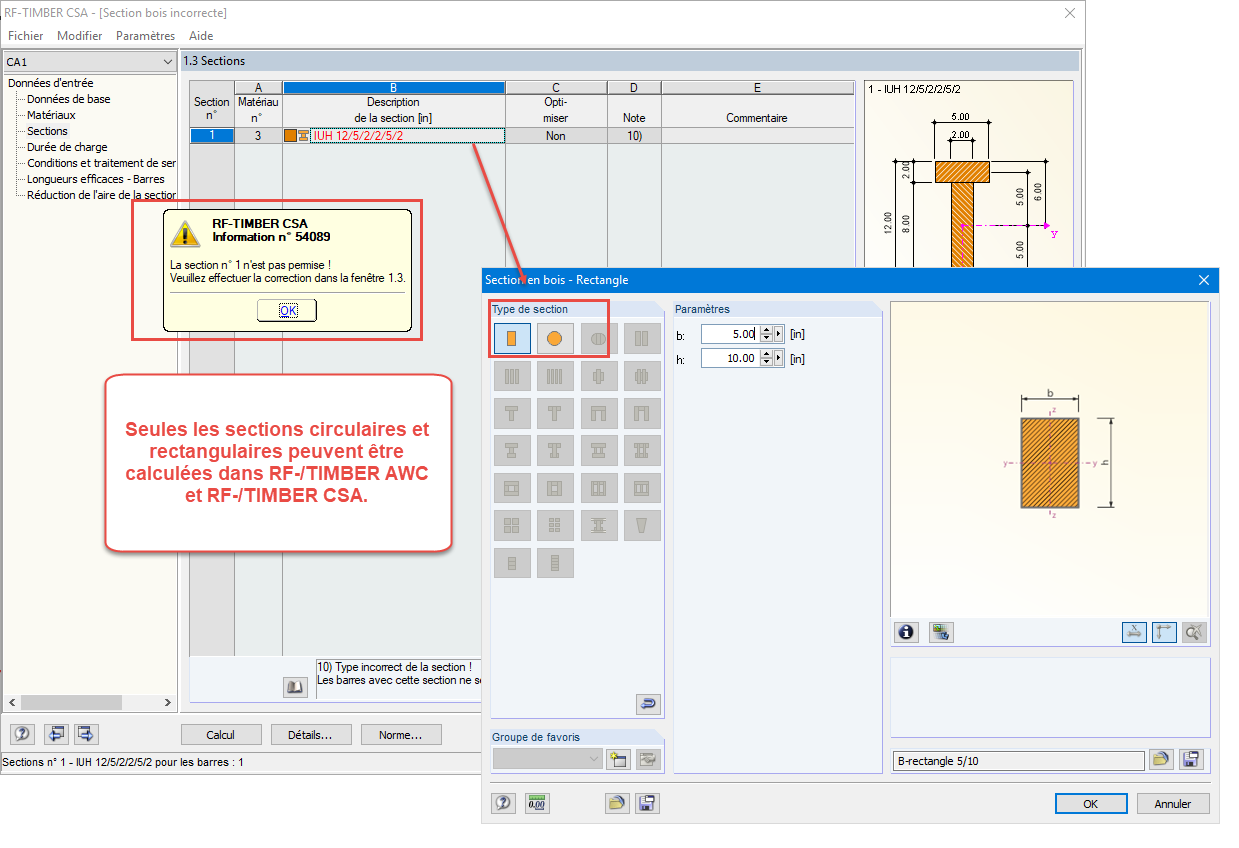This screenshot has width=1239, height=848.
Task: Click the section info icon in the dialog
Action: click(906, 632)
